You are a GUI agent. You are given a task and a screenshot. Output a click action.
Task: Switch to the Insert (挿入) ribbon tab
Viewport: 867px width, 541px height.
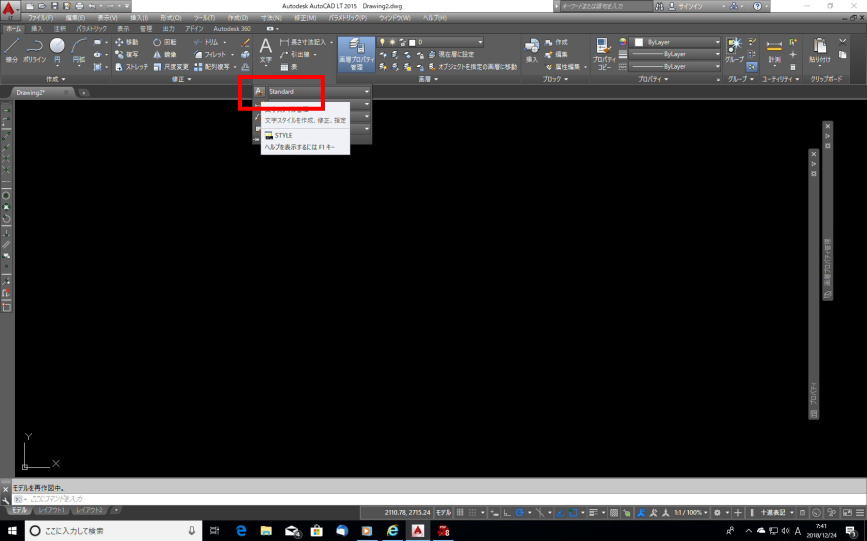37,29
